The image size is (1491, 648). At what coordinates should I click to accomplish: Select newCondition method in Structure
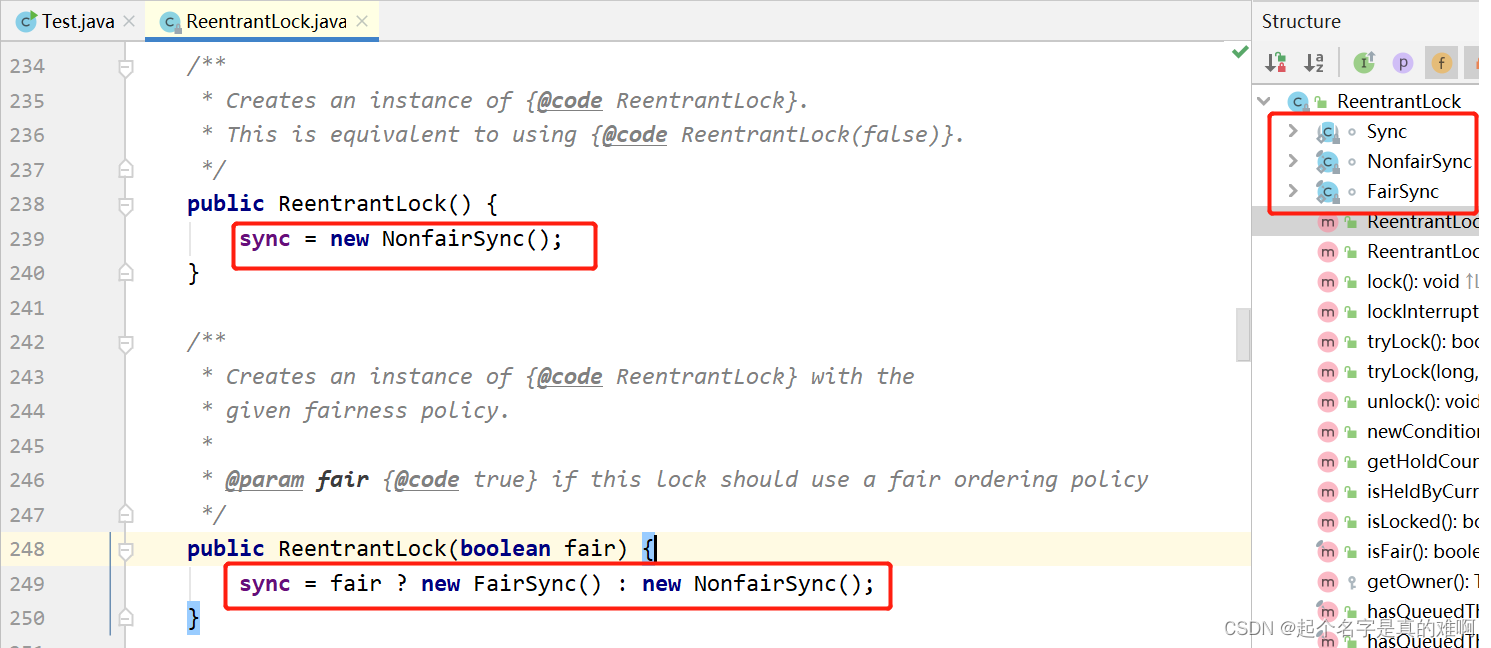point(1423,431)
